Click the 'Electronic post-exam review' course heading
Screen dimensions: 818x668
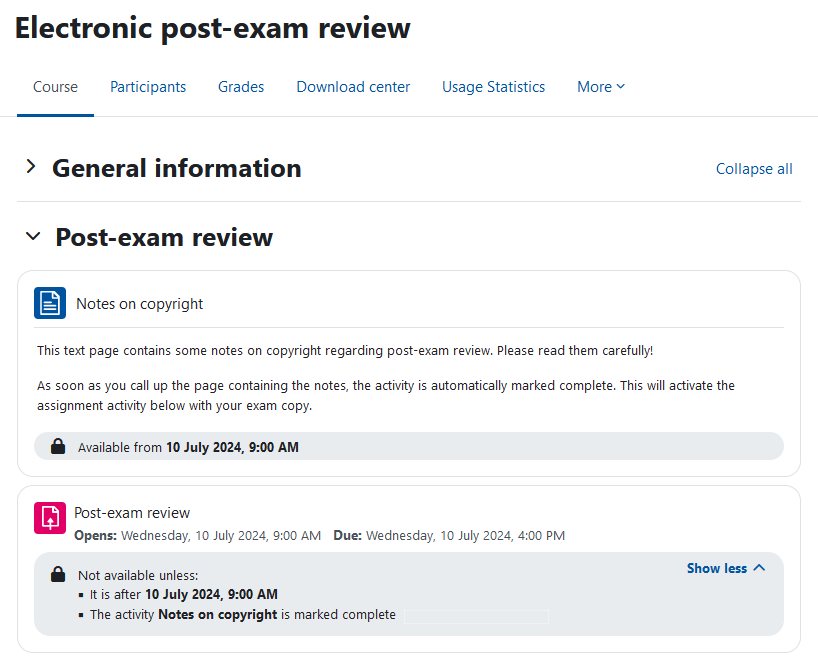click(x=212, y=28)
